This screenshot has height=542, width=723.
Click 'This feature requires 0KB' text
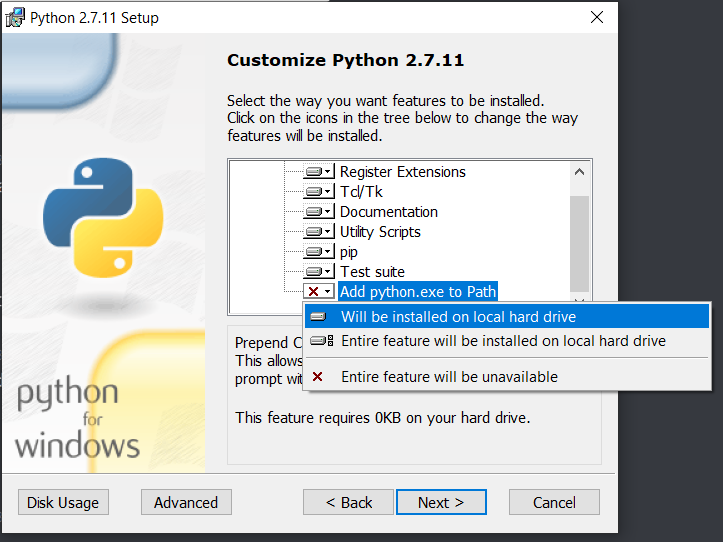383,418
